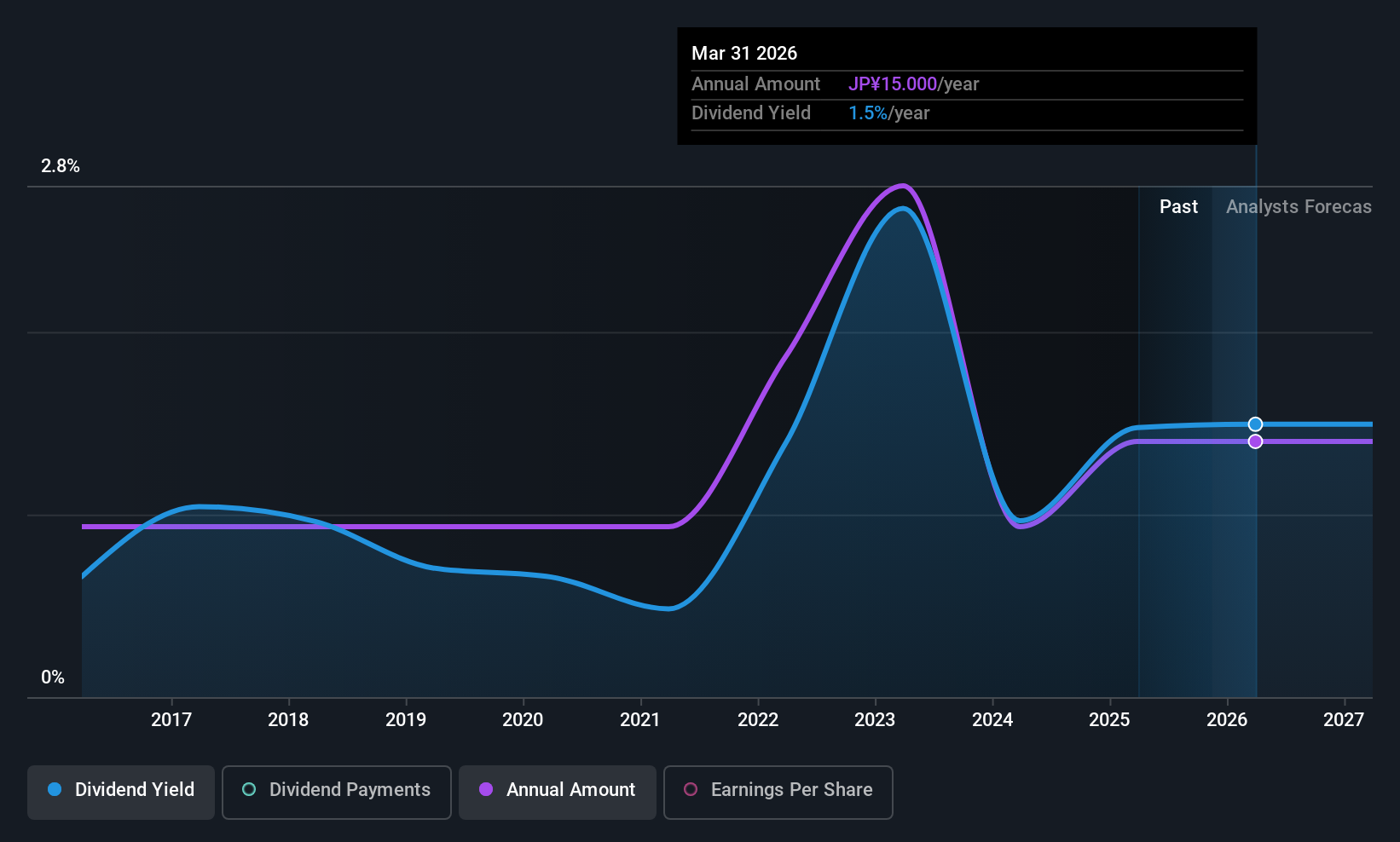Image resolution: width=1400 pixels, height=842 pixels.
Task: Click the 1.5% dividend yield tooltip value
Action: 868,113
